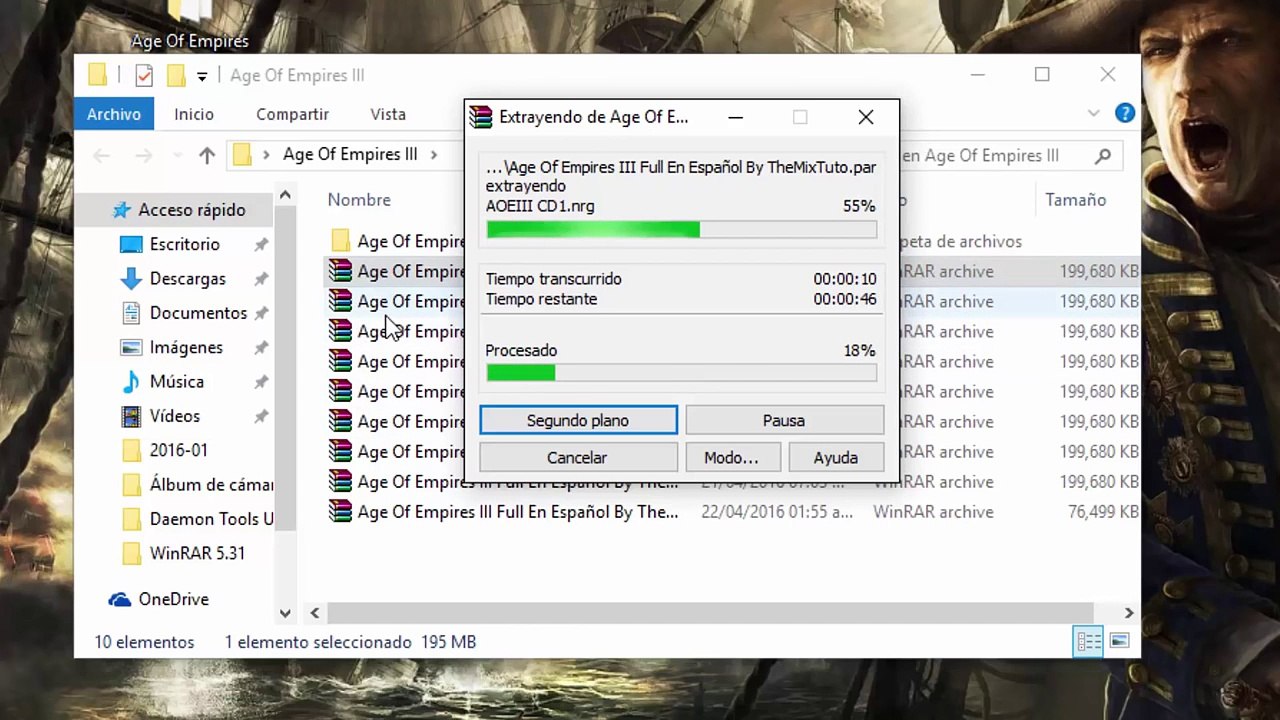This screenshot has height=720, width=1280.
Task: Expand breadcrumb chevron after Age Of Empires III
Action: 434,155
